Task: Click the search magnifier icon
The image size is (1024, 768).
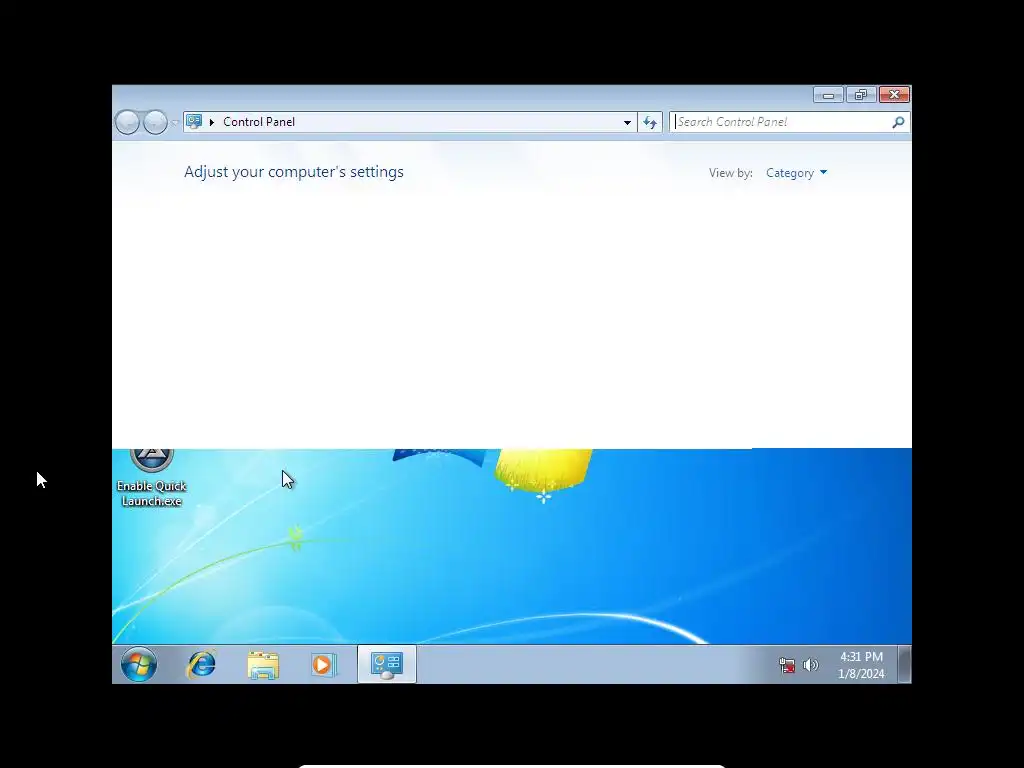Action: [x=899, y=122]
